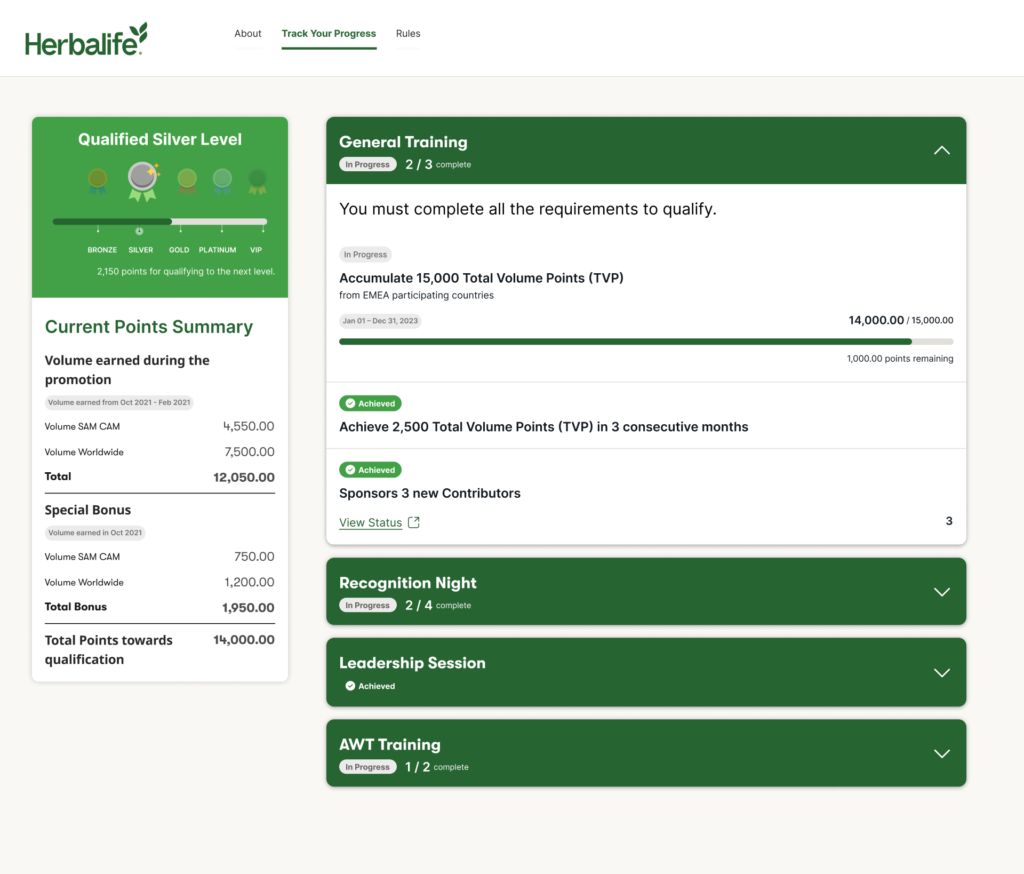Viewport: 1024px width, 874px height.
Task: Click AWT Training In Progress badge
Action: 368,767
